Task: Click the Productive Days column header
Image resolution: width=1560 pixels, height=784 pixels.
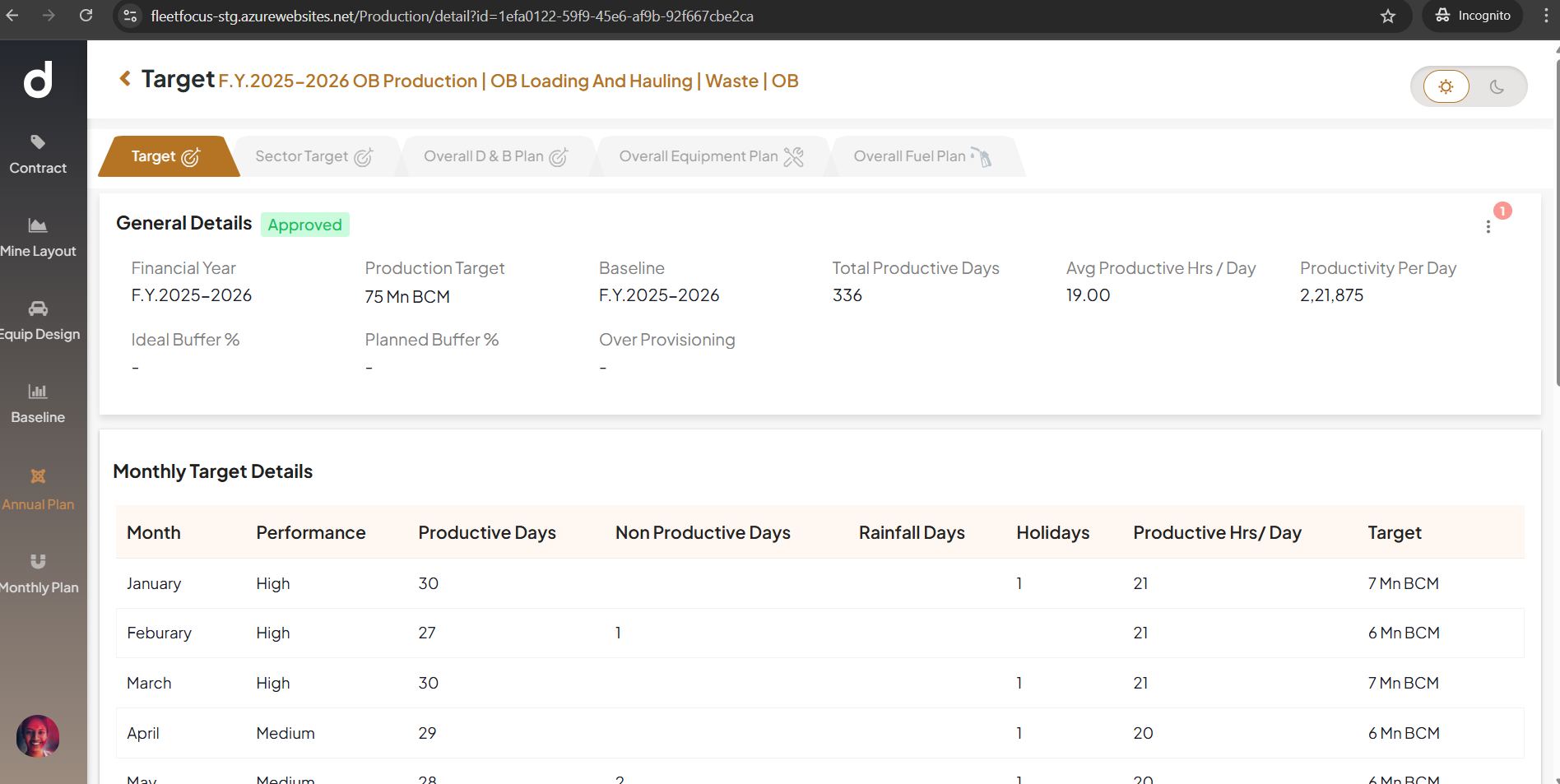Action: click(487, 532)
